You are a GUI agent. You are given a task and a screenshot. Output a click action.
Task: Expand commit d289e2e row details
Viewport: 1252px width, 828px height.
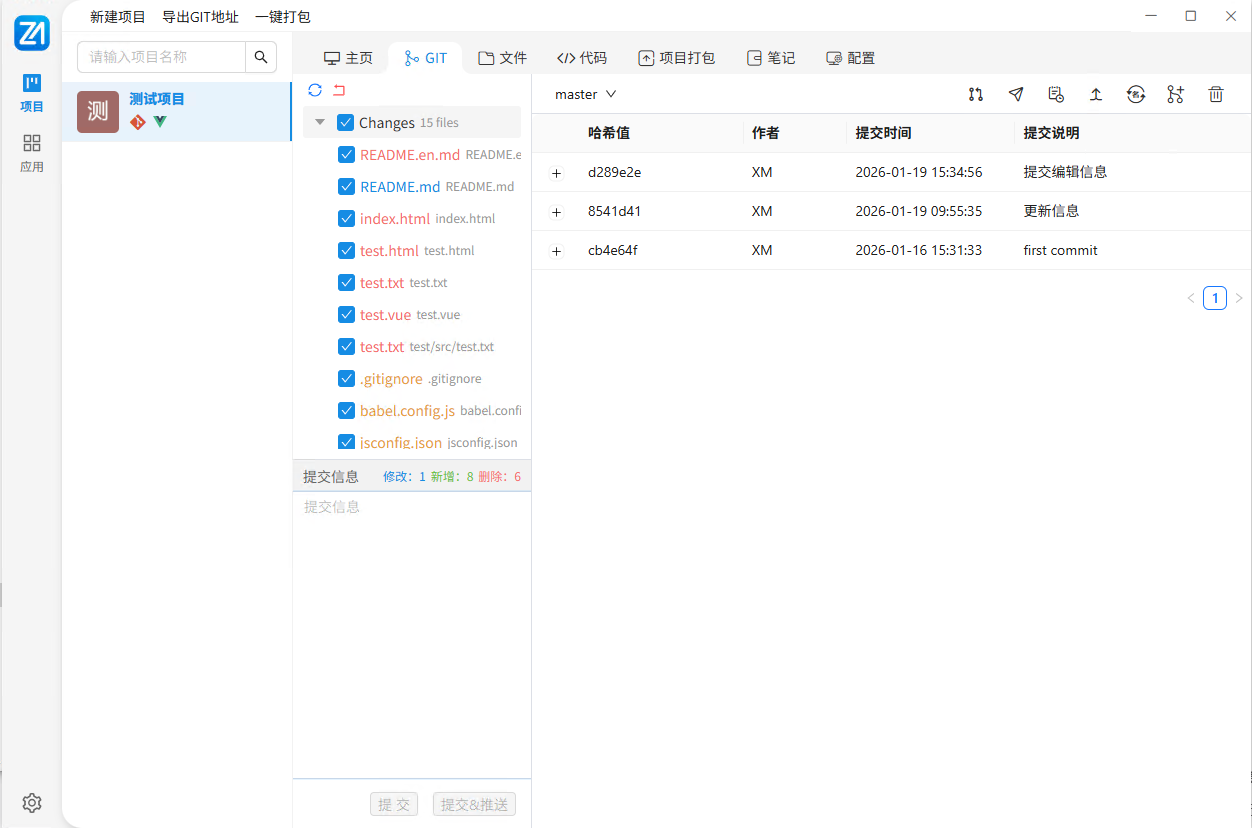click(557, 173)
